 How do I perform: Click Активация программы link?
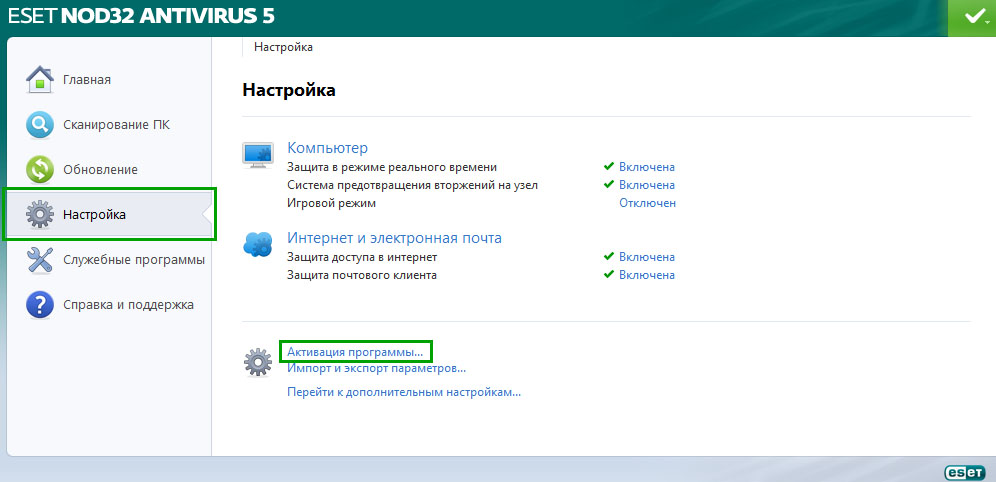(x=355, y=351)
